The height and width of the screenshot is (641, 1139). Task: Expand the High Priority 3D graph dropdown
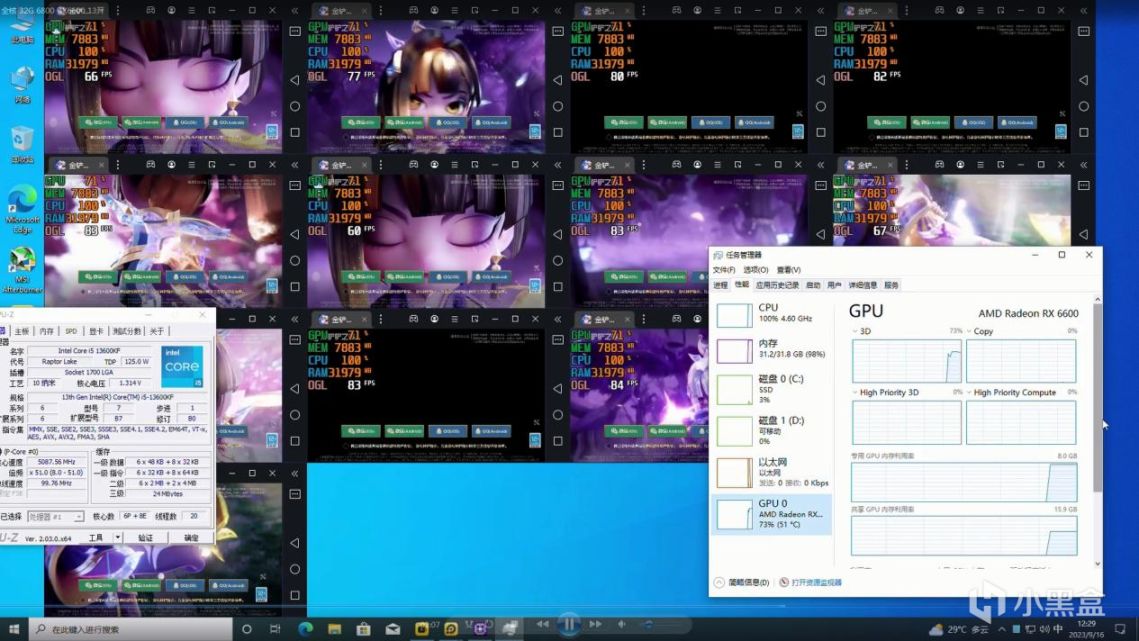(855, 392)
